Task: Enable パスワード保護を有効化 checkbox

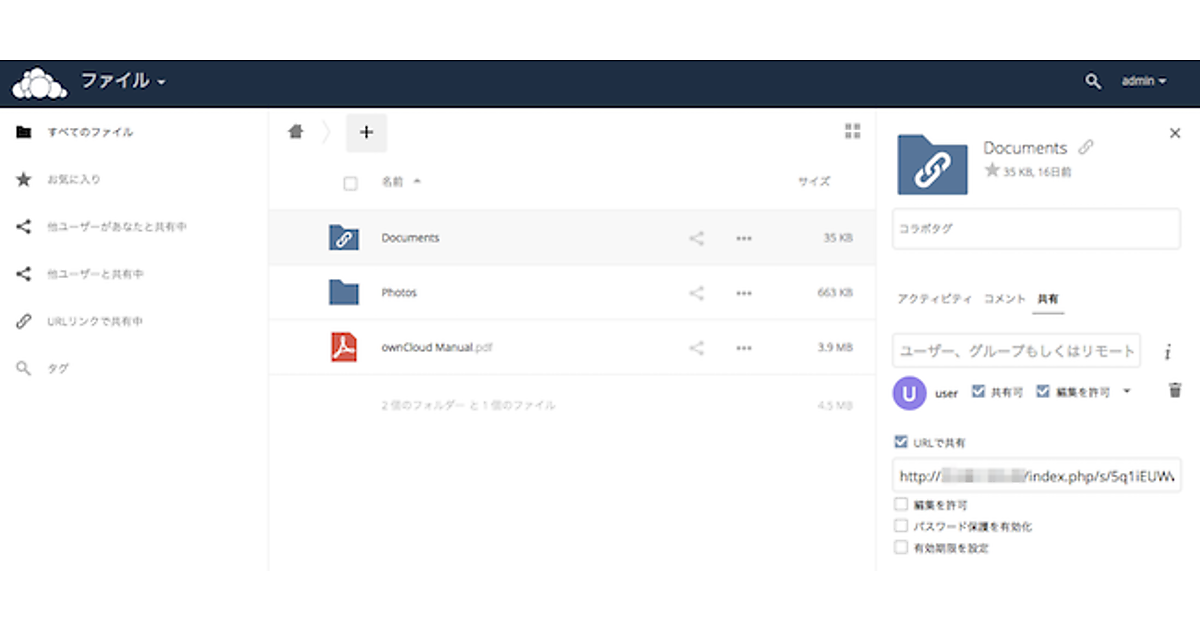Action: (901, 526)
